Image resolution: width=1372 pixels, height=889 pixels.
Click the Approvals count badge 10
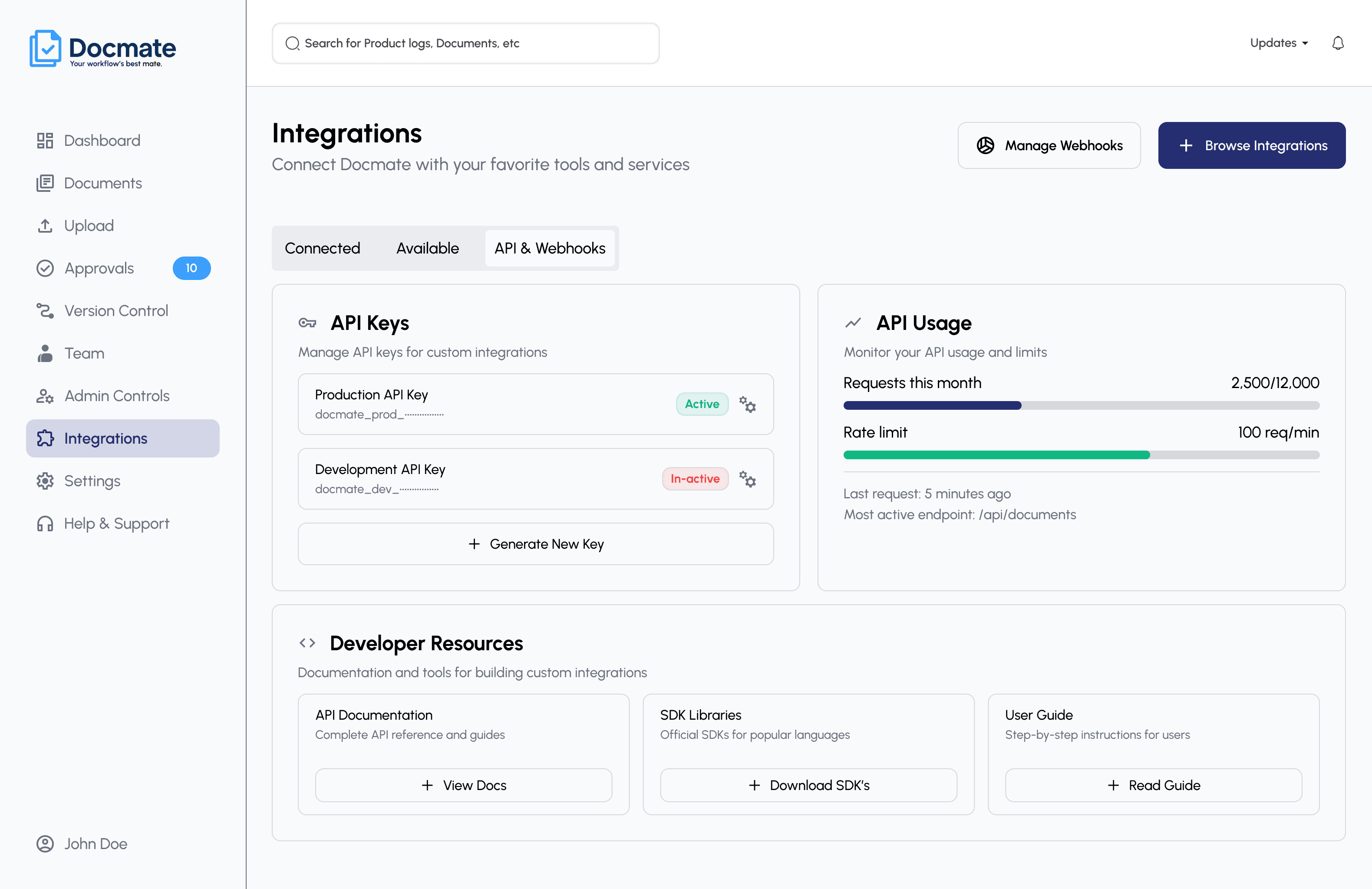point(191,268)
